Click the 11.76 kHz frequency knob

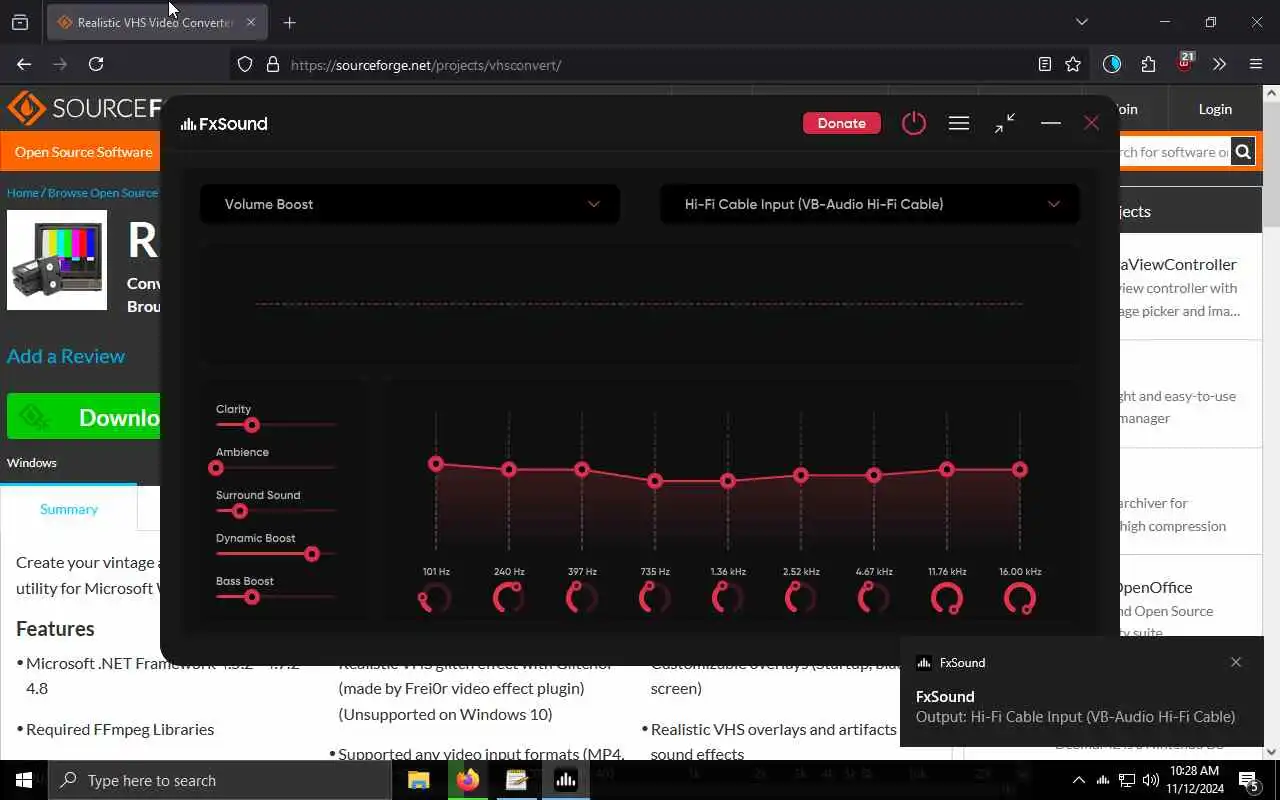tap(947, 599)
